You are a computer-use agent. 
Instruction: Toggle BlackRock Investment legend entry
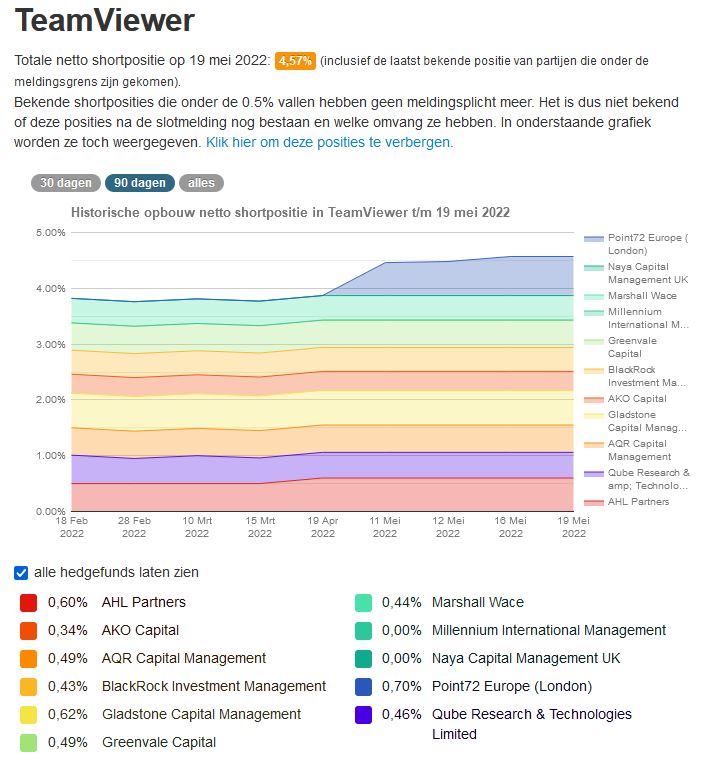[636, 376]
